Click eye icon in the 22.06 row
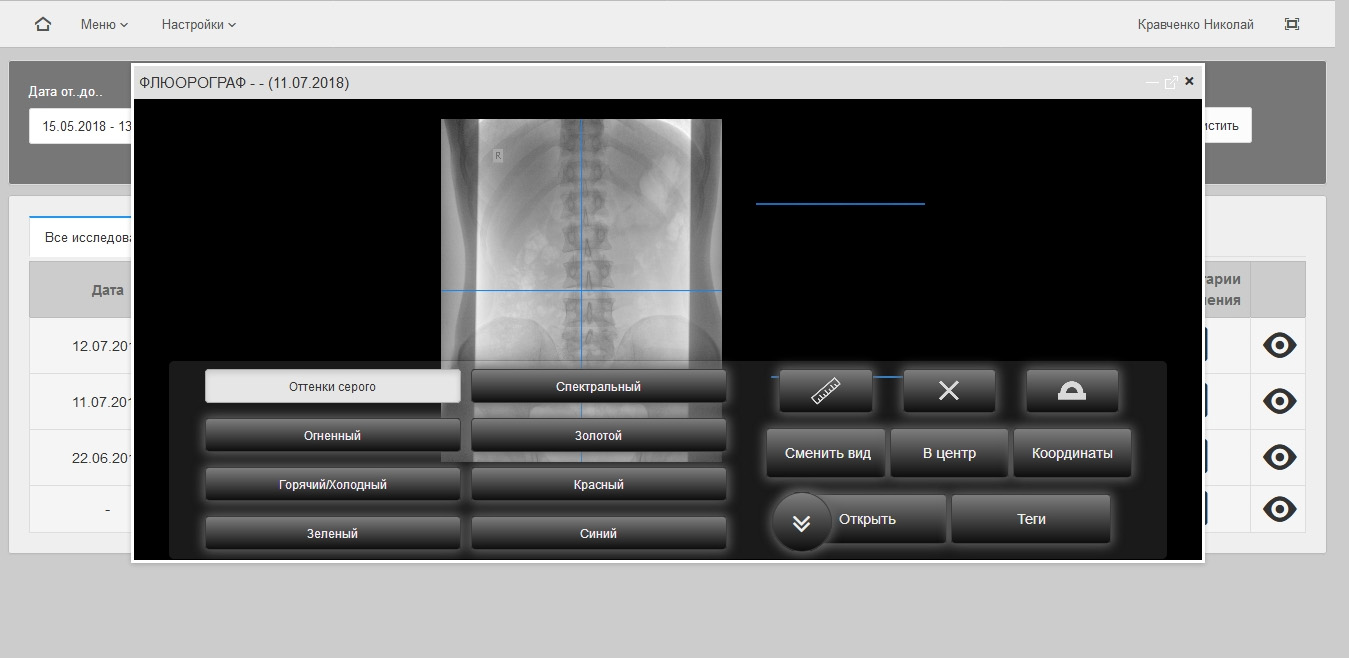The image size is (1349, 658). click(1279, 457)
